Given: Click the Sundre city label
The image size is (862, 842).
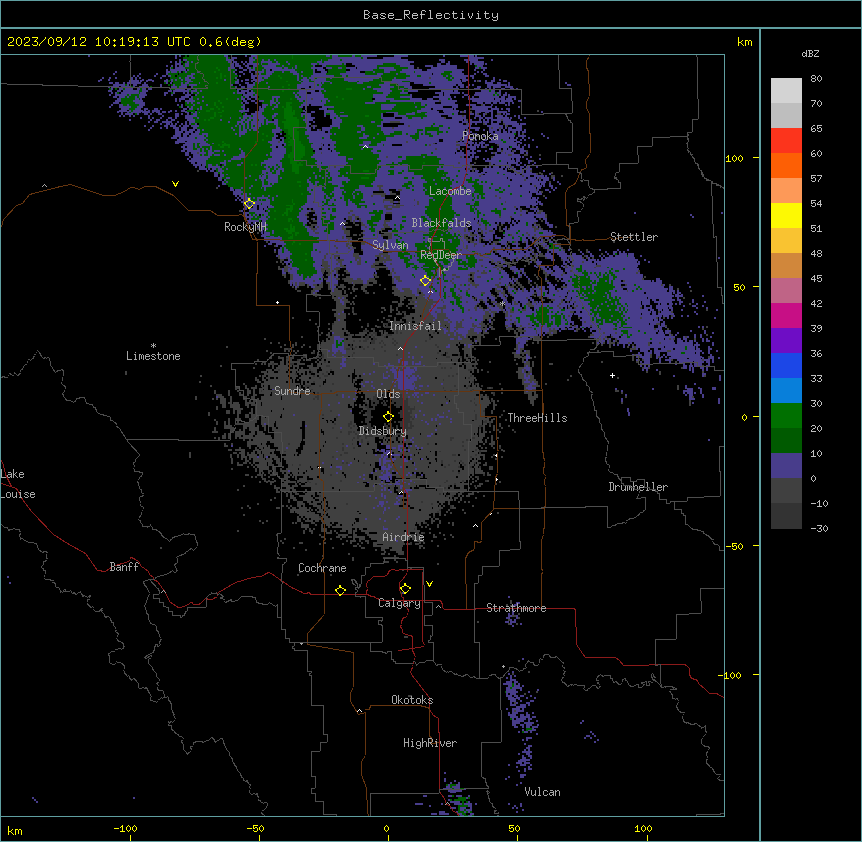Looking at the screenshot, I should coord(292,391).
